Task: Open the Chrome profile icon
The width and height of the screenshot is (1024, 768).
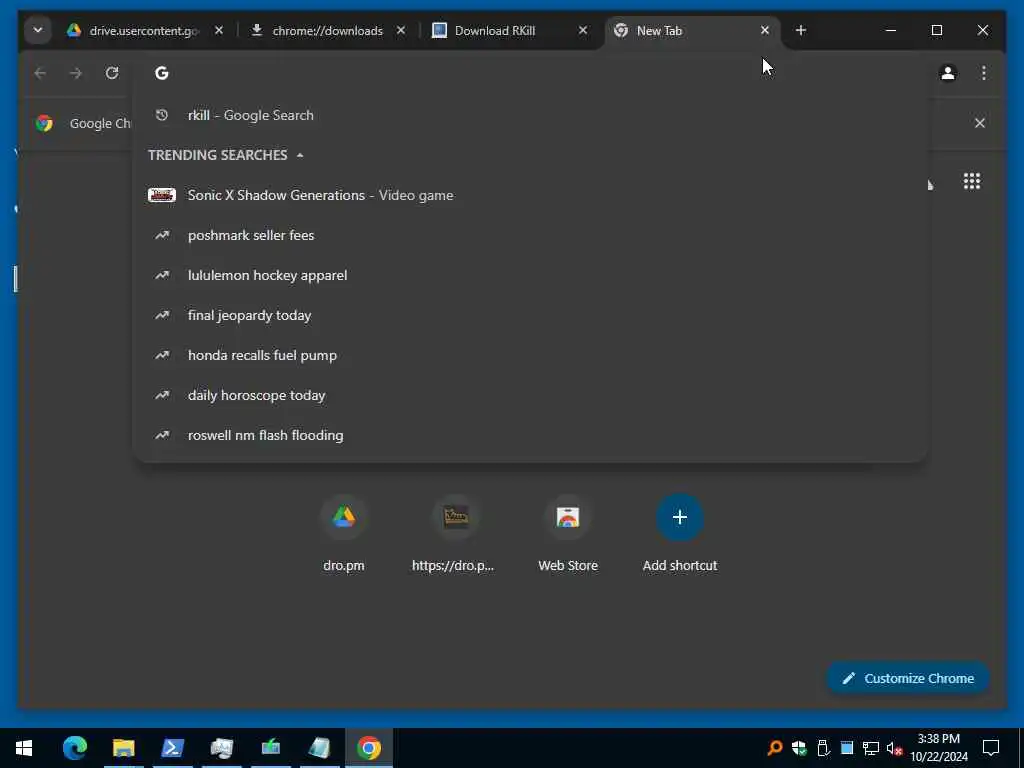Action: point(948,73)
